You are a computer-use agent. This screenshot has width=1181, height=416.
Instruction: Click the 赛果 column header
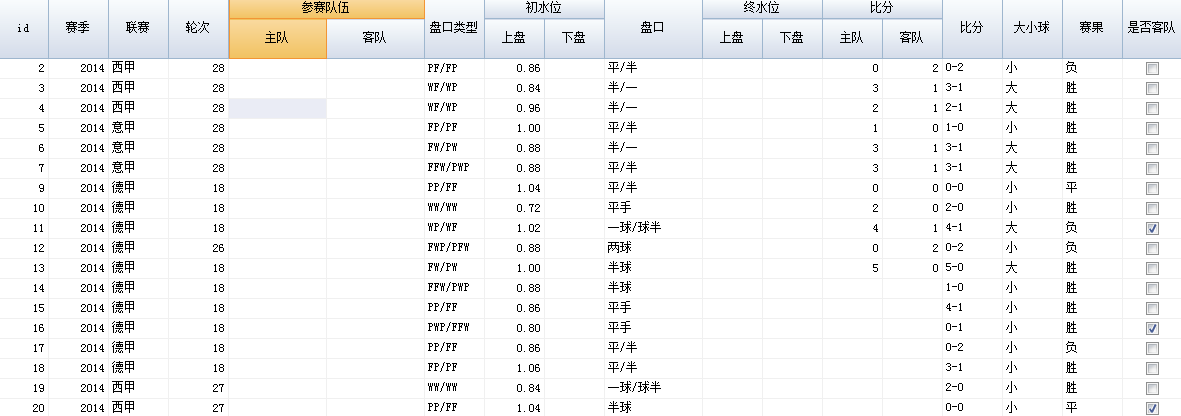tap(1092, 29)
